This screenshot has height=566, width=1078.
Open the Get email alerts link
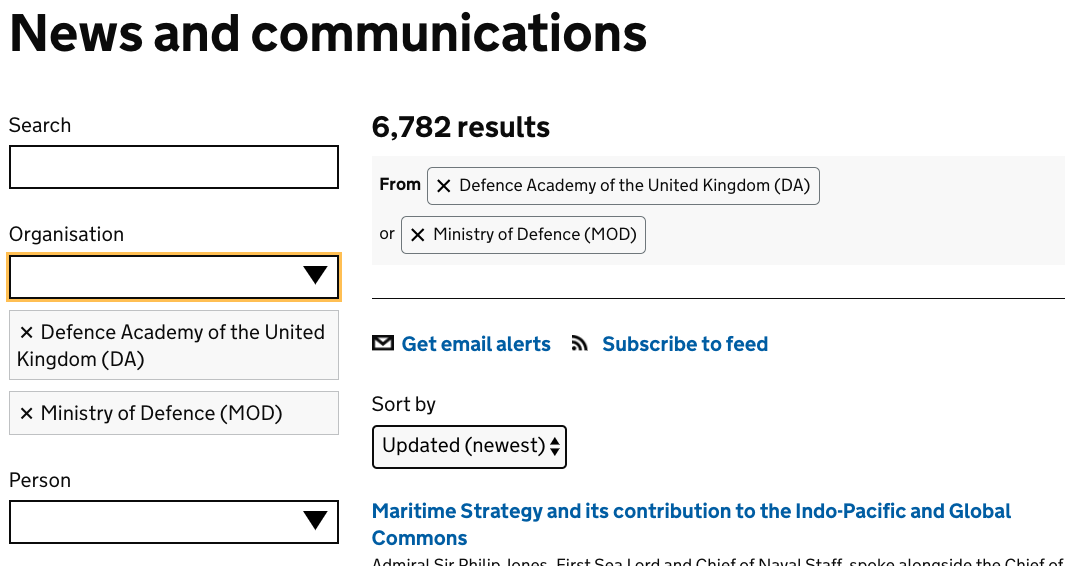point(476,344)
